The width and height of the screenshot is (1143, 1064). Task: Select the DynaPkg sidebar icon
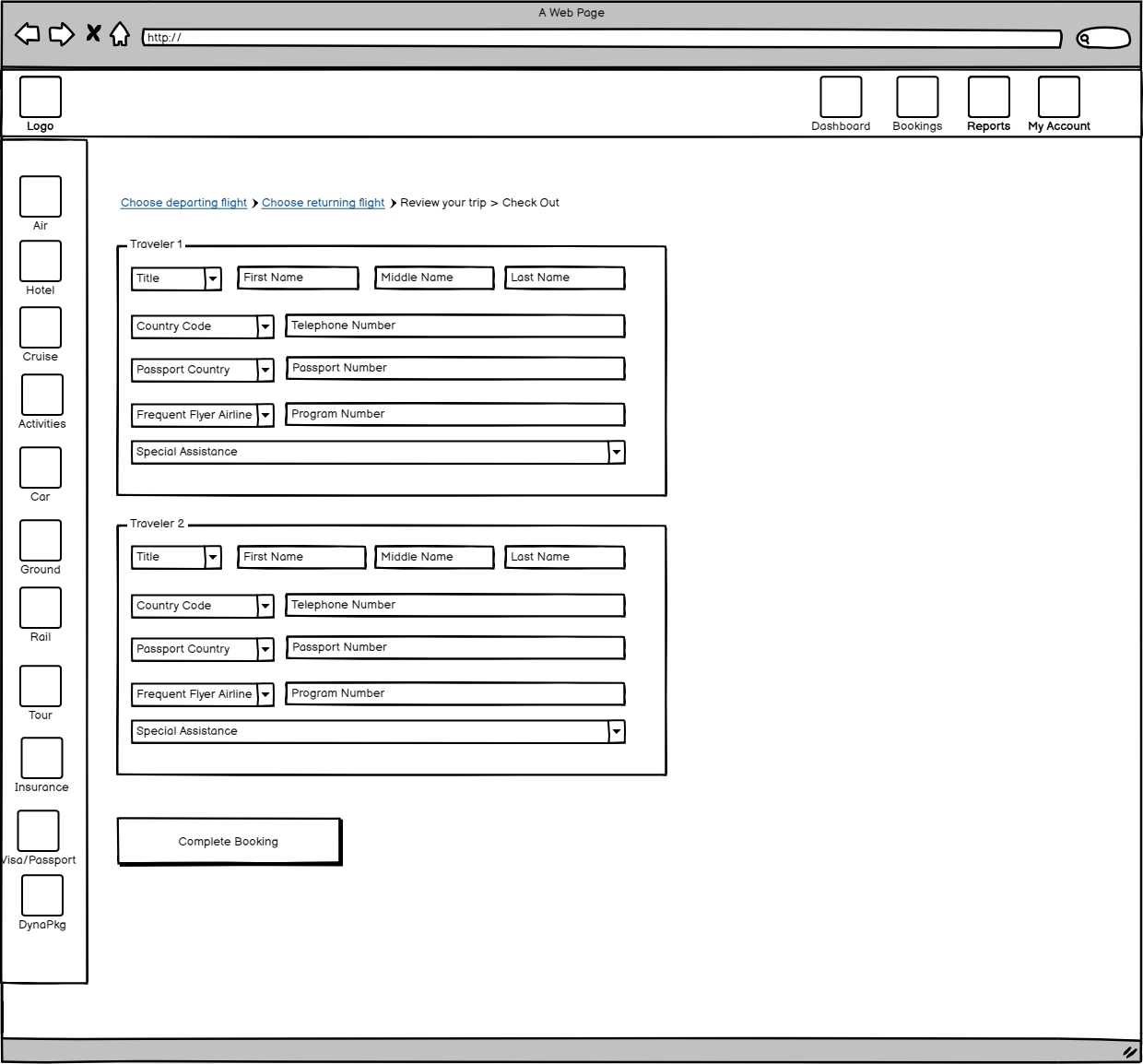click(x=42, y=896)
